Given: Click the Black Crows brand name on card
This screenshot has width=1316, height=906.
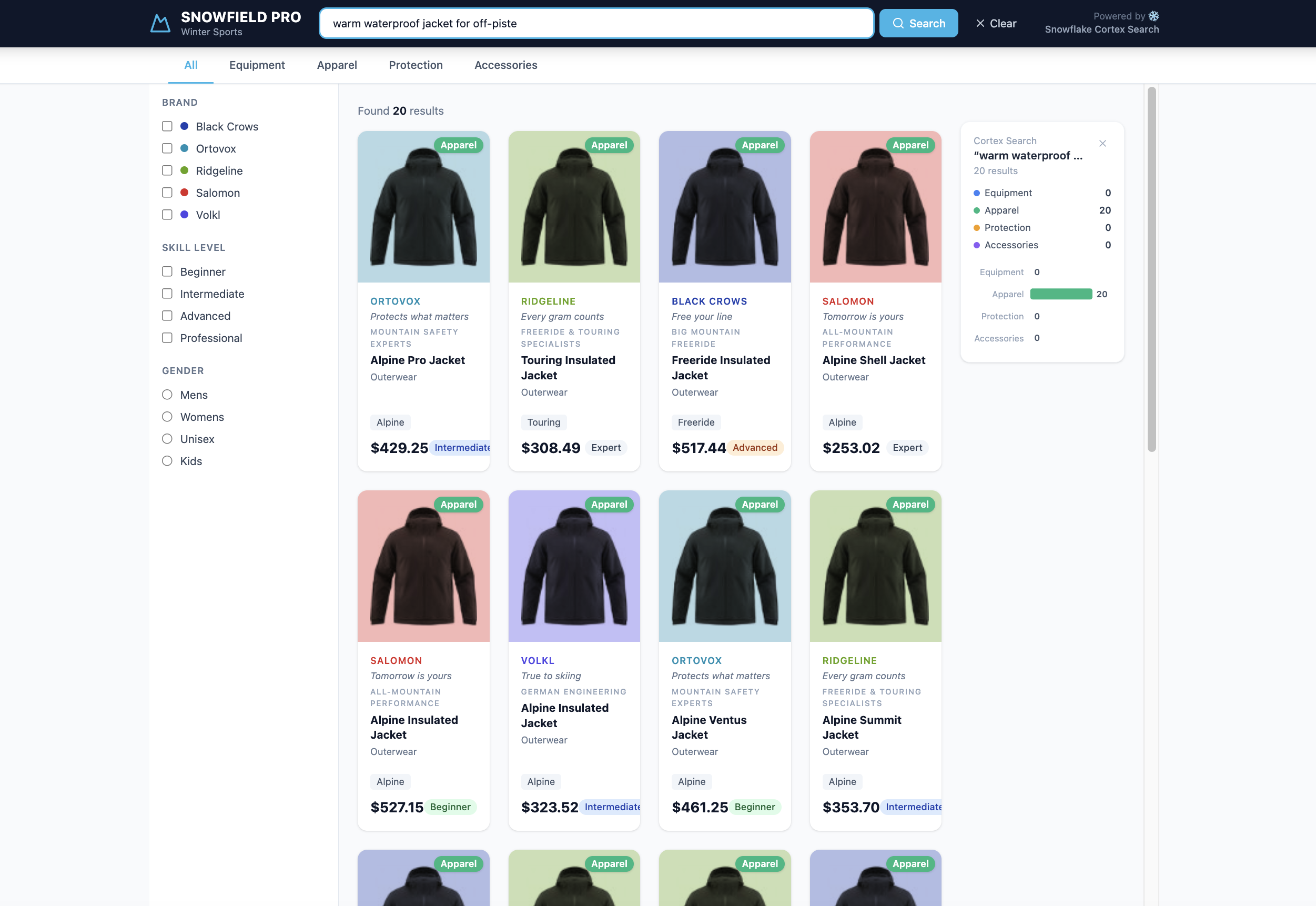Looking at the screenshot, I should pyautogui.click(x=709, y=301).
